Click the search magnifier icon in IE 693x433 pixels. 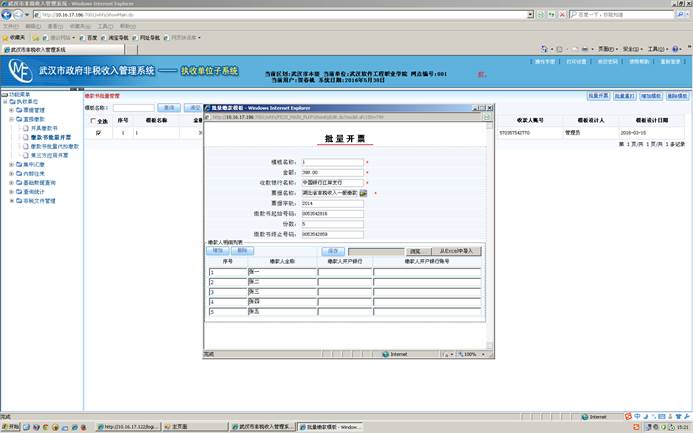pyautogui.click(x=683, y=15)
